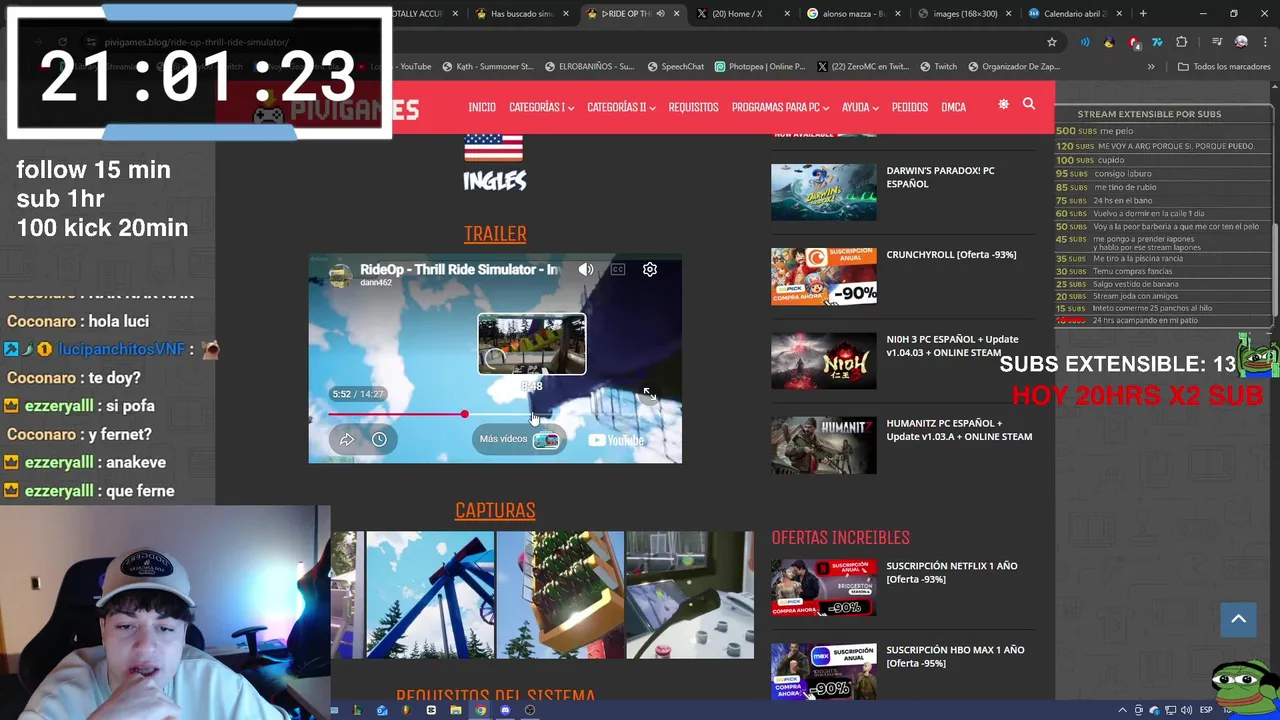Mute the RideOp trailer video volume
The image size is (1280, 720).
pyautogui.click(x=586, y=269)
